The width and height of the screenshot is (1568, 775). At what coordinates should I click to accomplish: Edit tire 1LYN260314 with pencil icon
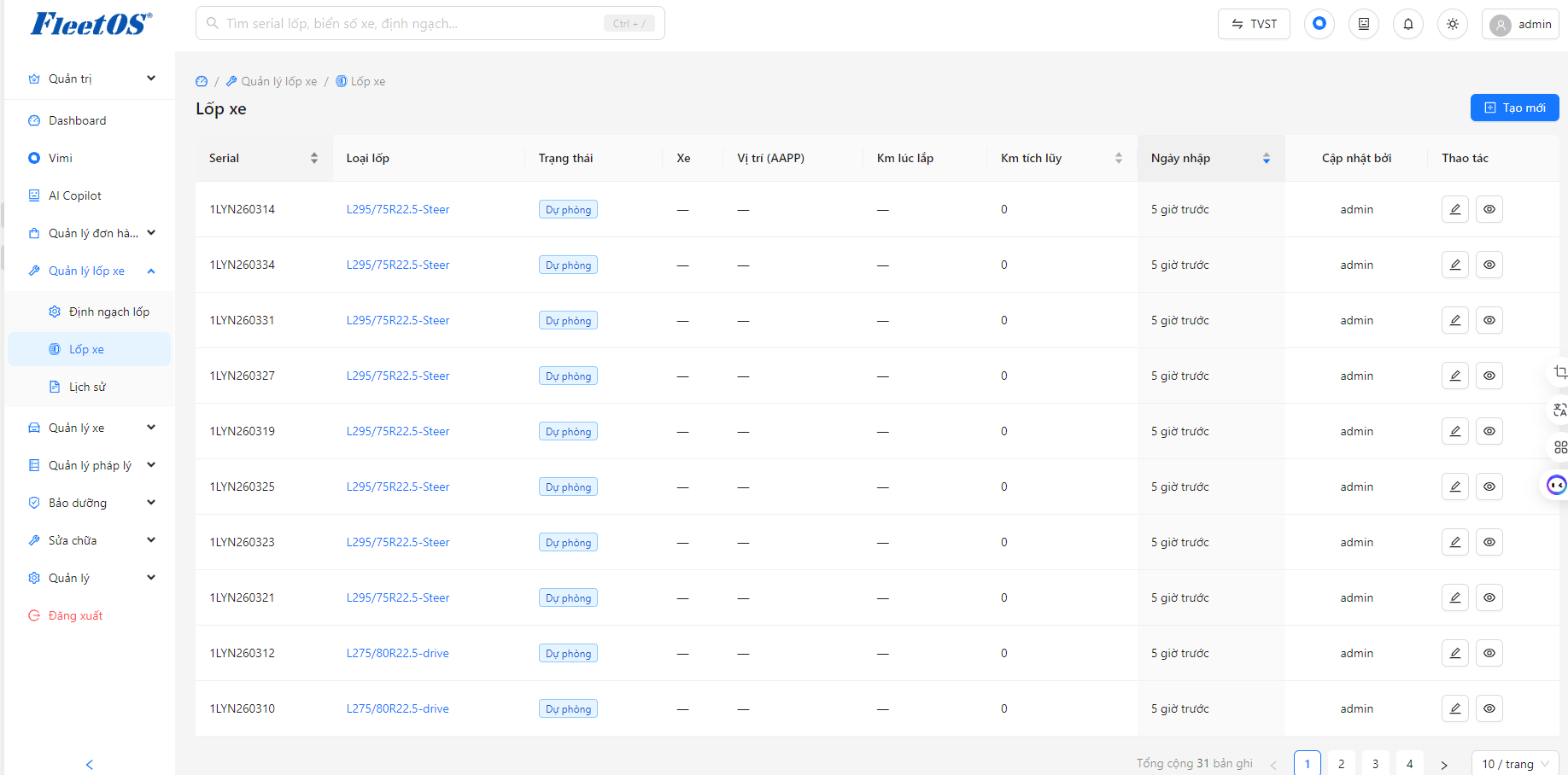coord(1455,209)
